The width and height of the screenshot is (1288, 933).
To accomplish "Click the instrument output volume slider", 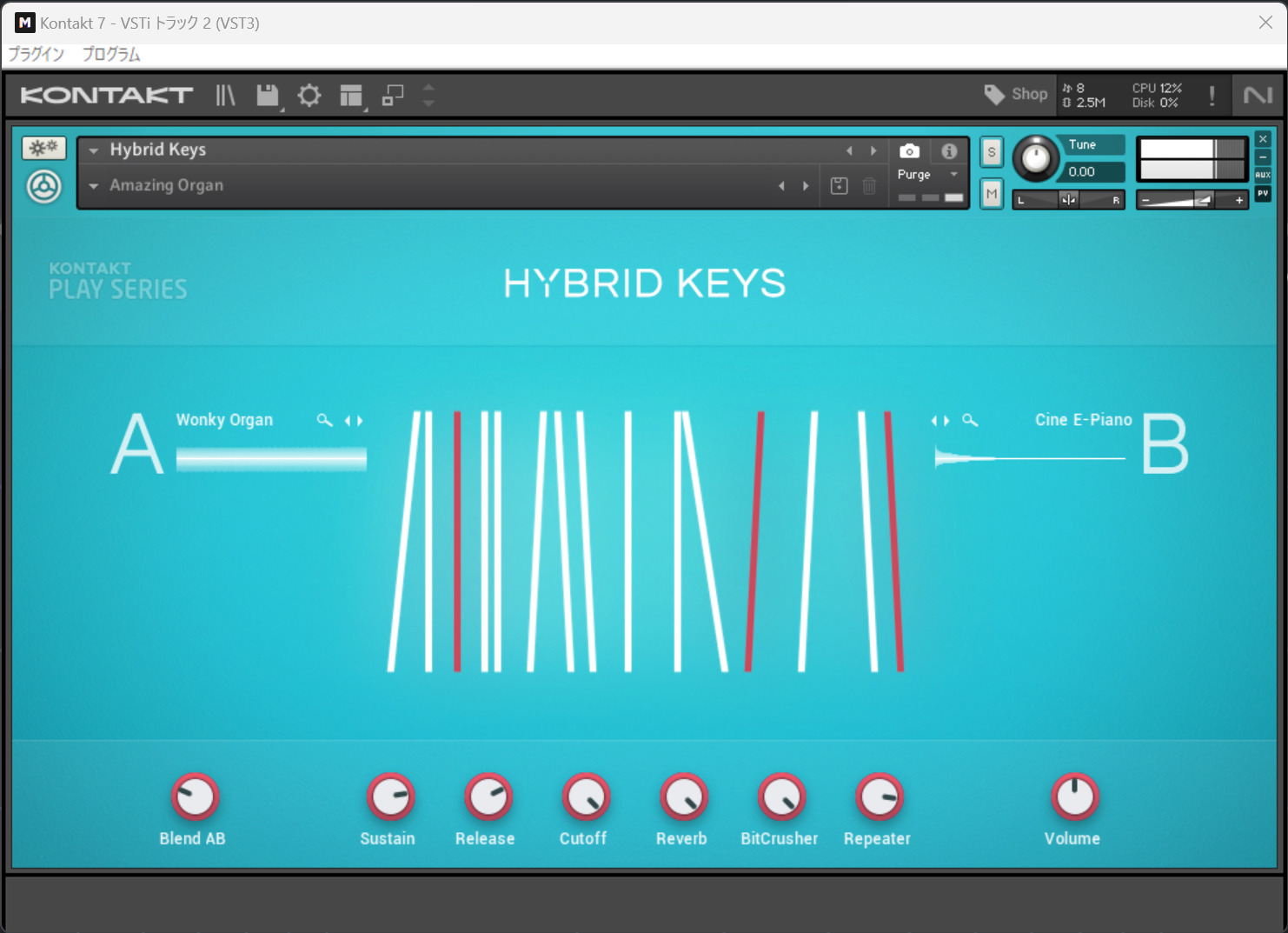I will 1192,200.
